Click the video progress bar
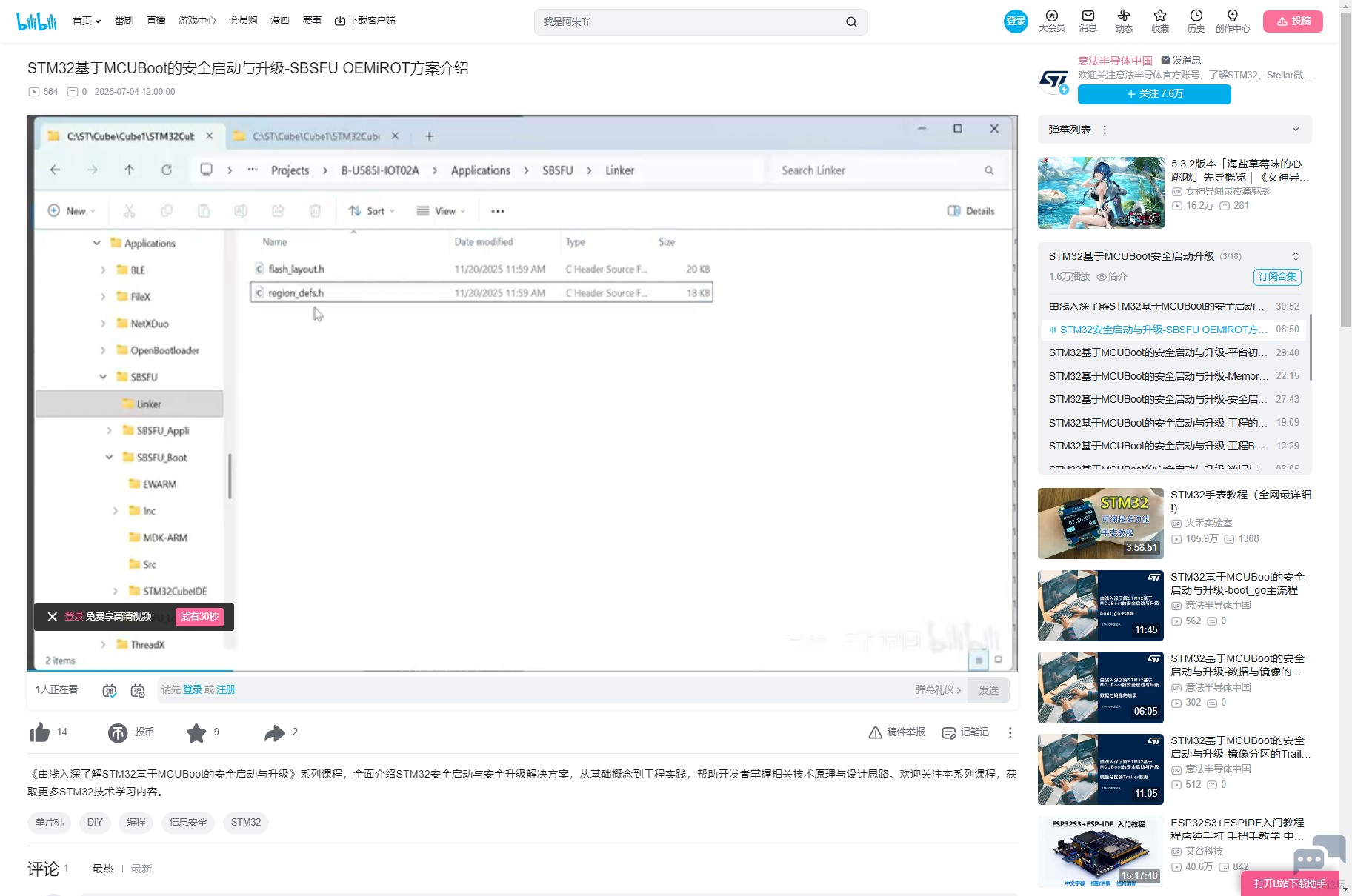Screen dimensions: 1352x896 coord(522,670)
